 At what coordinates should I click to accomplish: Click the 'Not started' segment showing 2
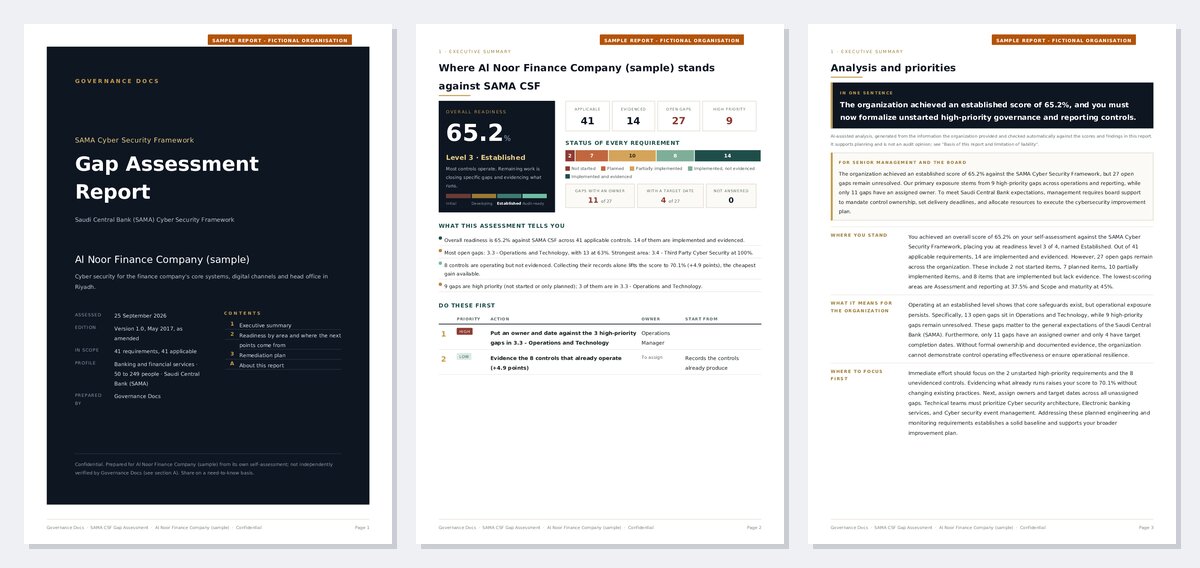[x=570, y=156]
